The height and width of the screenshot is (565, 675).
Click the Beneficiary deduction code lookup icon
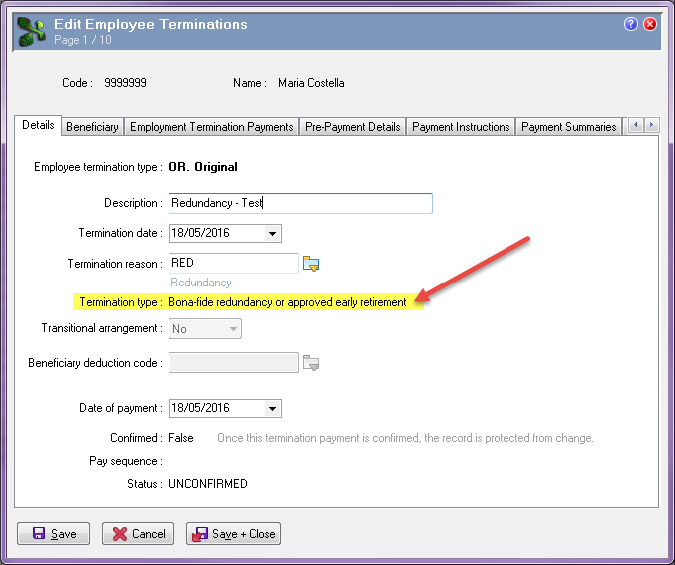311,363
